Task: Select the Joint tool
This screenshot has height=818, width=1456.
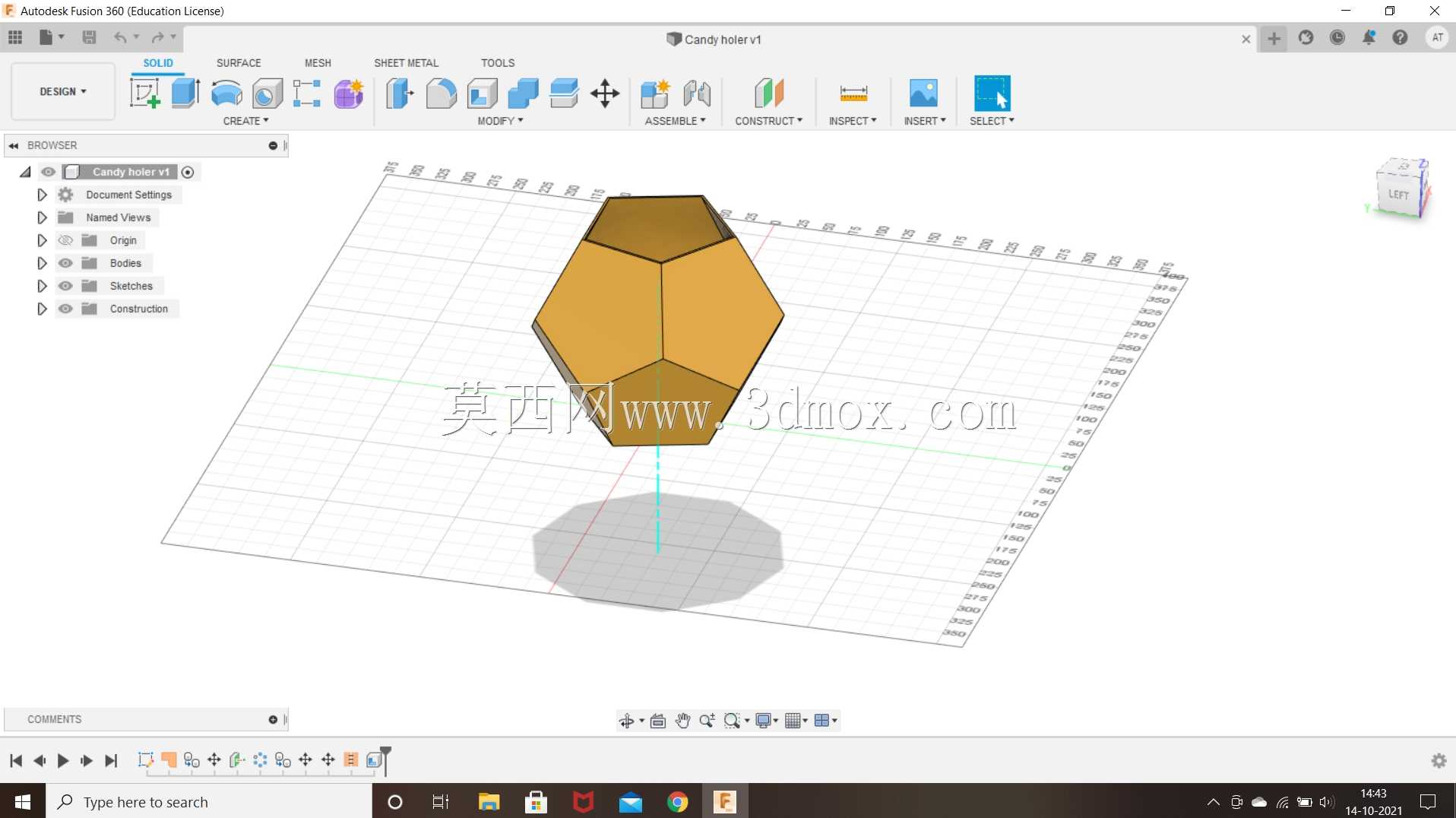Action: (697, 94)
